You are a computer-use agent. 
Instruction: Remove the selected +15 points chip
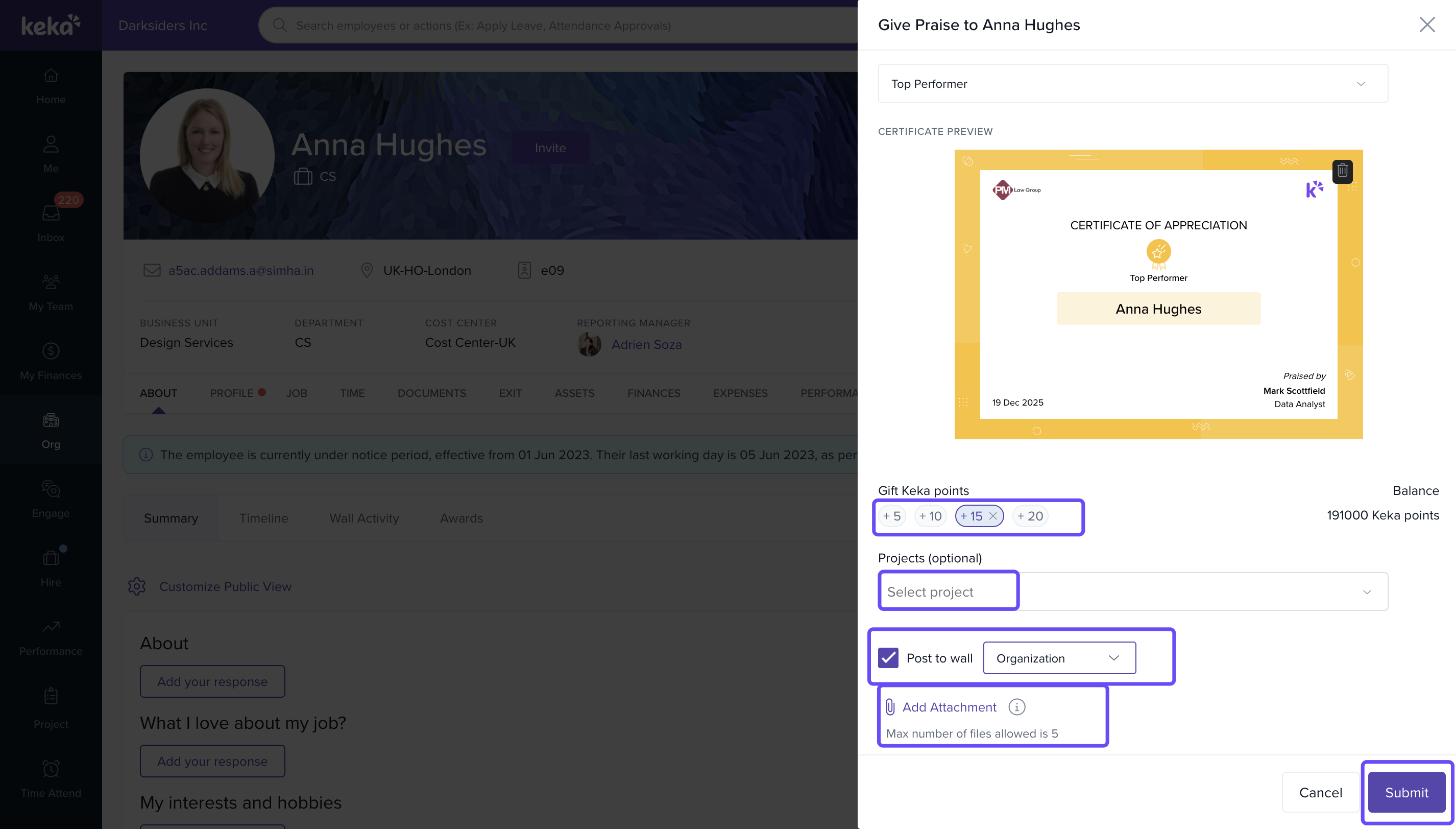tap(993, 516)
